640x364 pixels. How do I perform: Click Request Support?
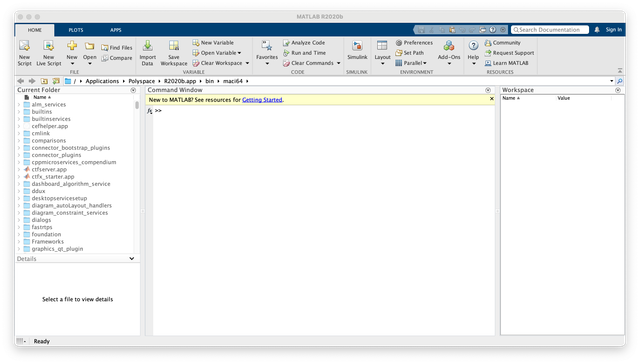tap(509, 53)
